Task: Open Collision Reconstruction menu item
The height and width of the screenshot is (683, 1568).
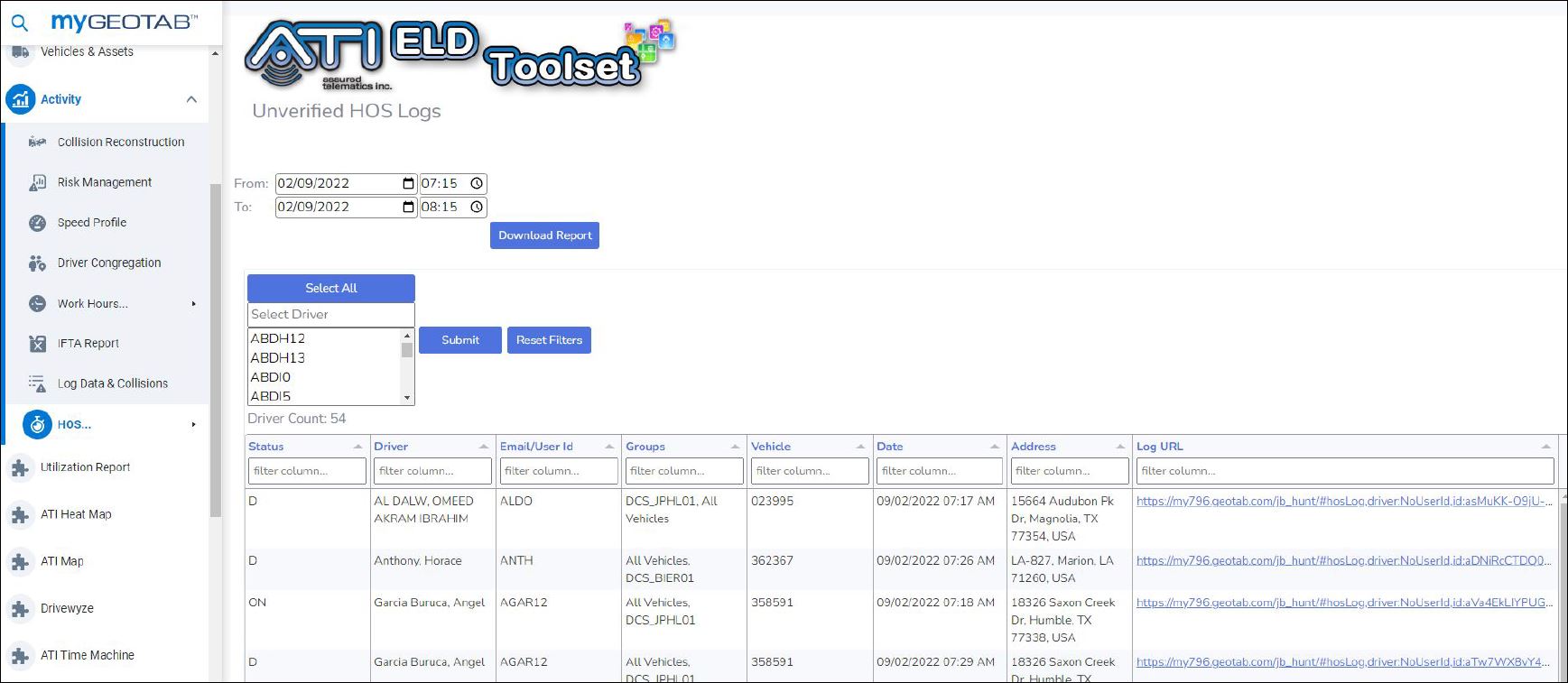Action: click(121, 142)
